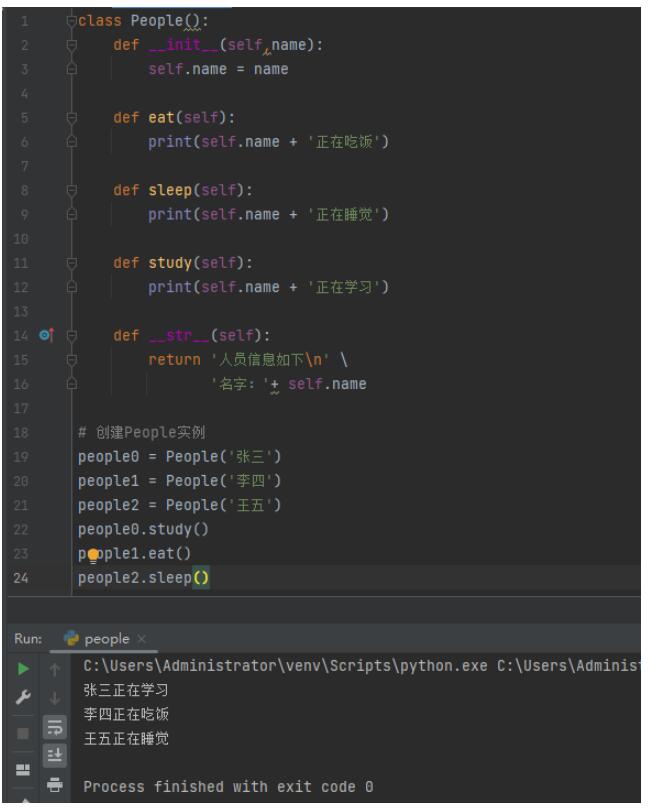
Task: Click the yellow intention lightbulb on line 23
Action: [94, 555]
